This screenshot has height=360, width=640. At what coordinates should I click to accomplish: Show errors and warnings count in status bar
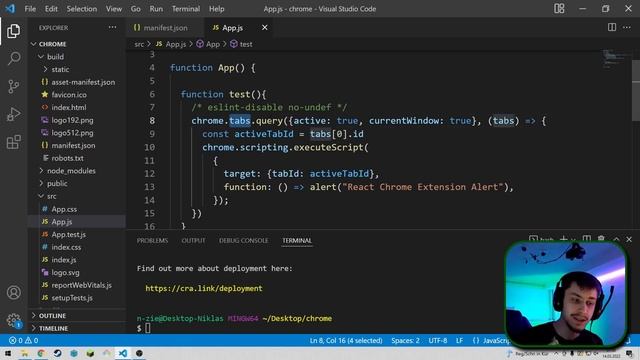point(23,340)
